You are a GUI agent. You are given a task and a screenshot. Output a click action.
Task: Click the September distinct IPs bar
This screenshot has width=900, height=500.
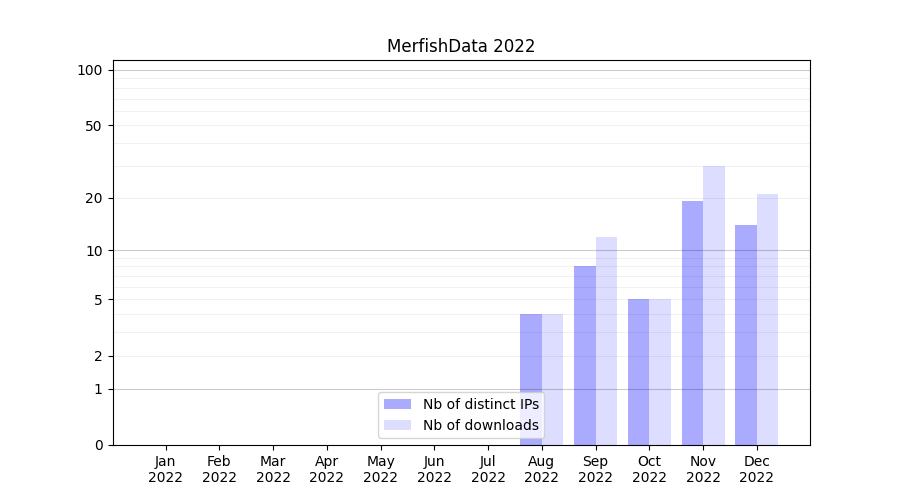(x=585, y=355)
